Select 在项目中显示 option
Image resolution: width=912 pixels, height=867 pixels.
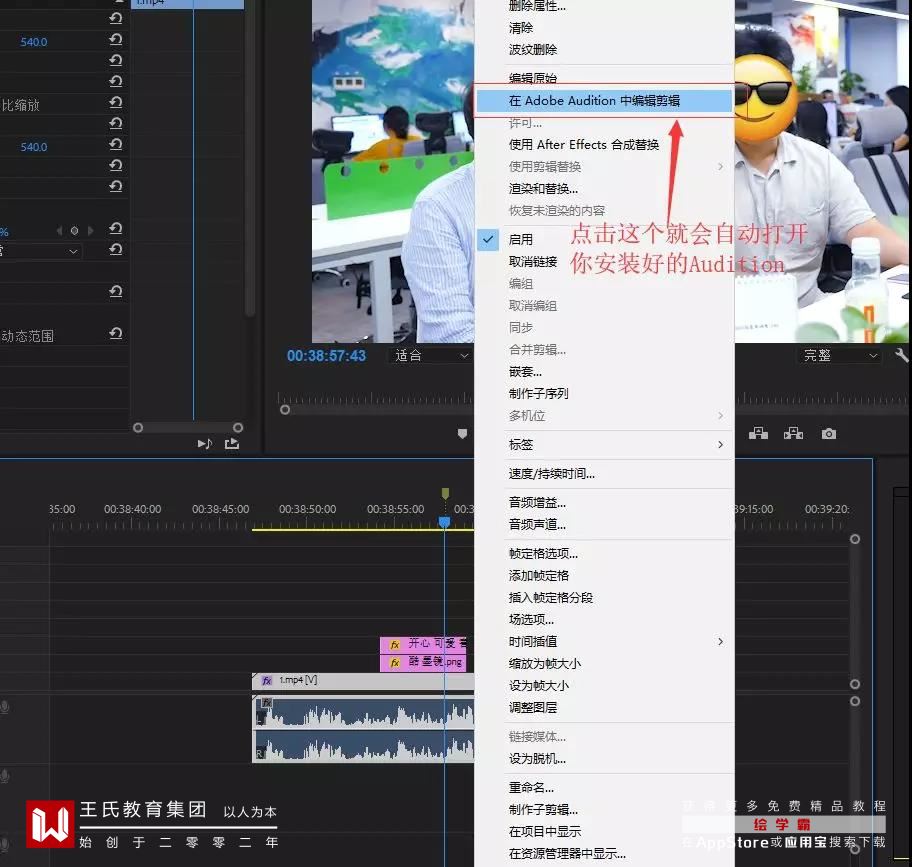click(x=544, y=832)
